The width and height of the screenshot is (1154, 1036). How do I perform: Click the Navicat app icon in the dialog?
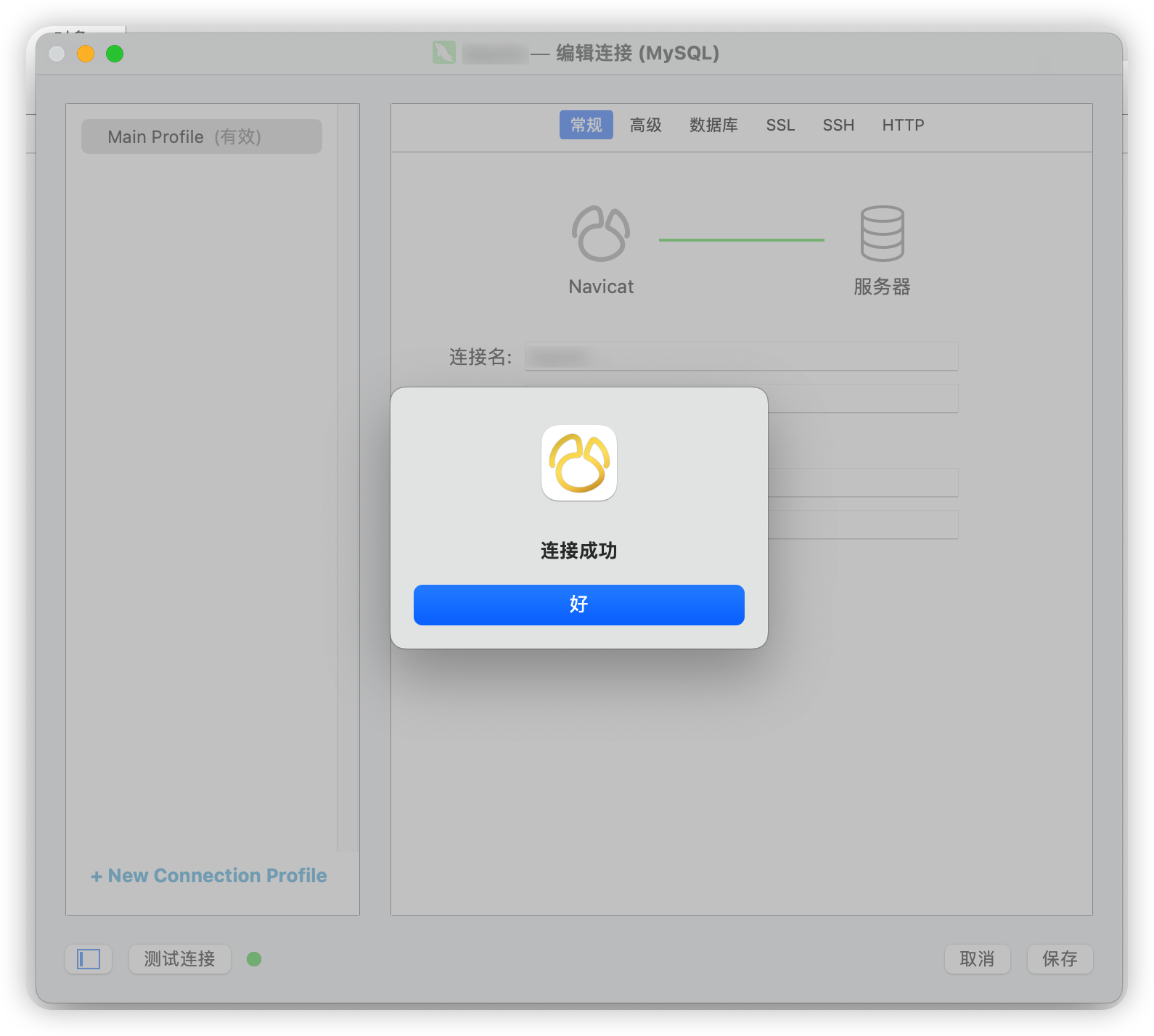point(579,463)
